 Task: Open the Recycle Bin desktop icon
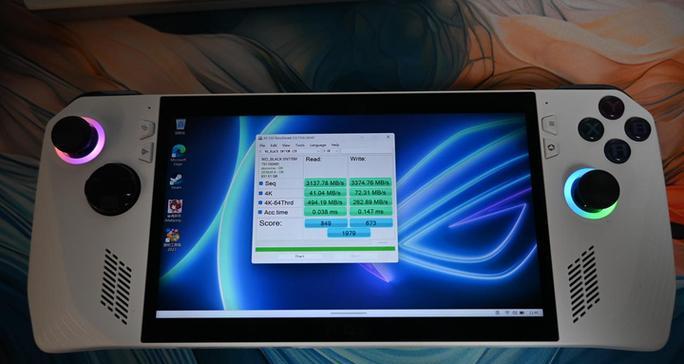coord(180,125)
